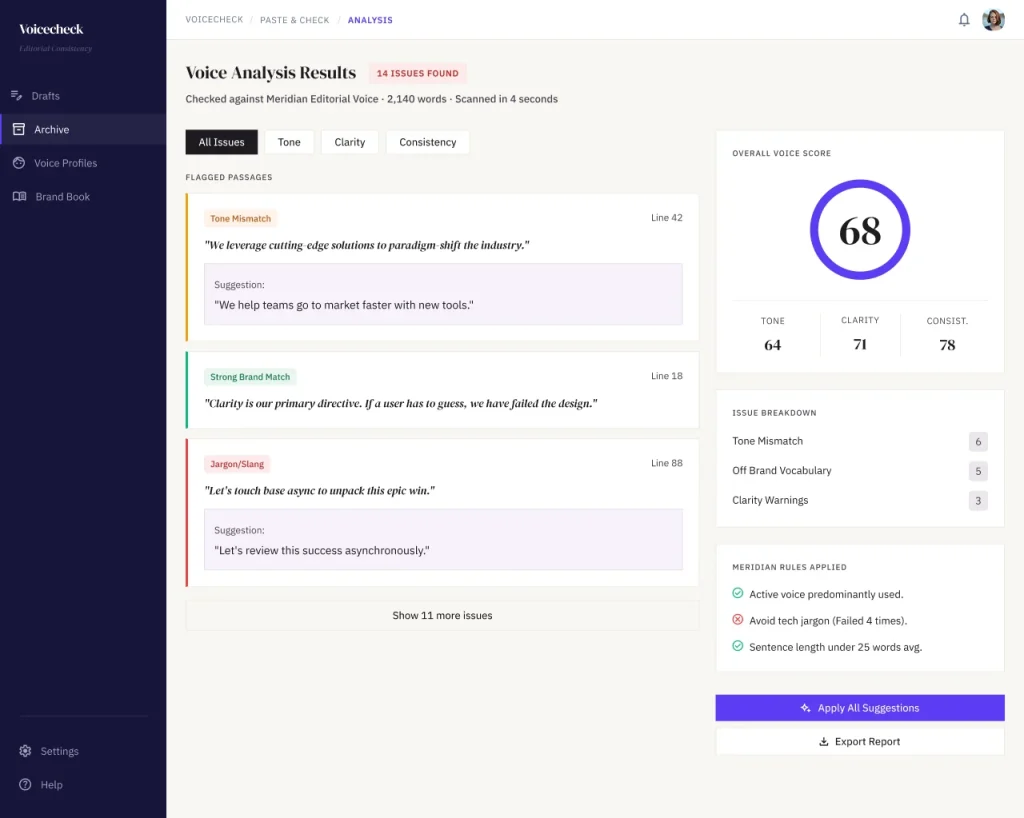Viewport: 1024px width, 818px height.
Task: Click passage "Clarity is our primary directive"
Action: pos(401,403)
